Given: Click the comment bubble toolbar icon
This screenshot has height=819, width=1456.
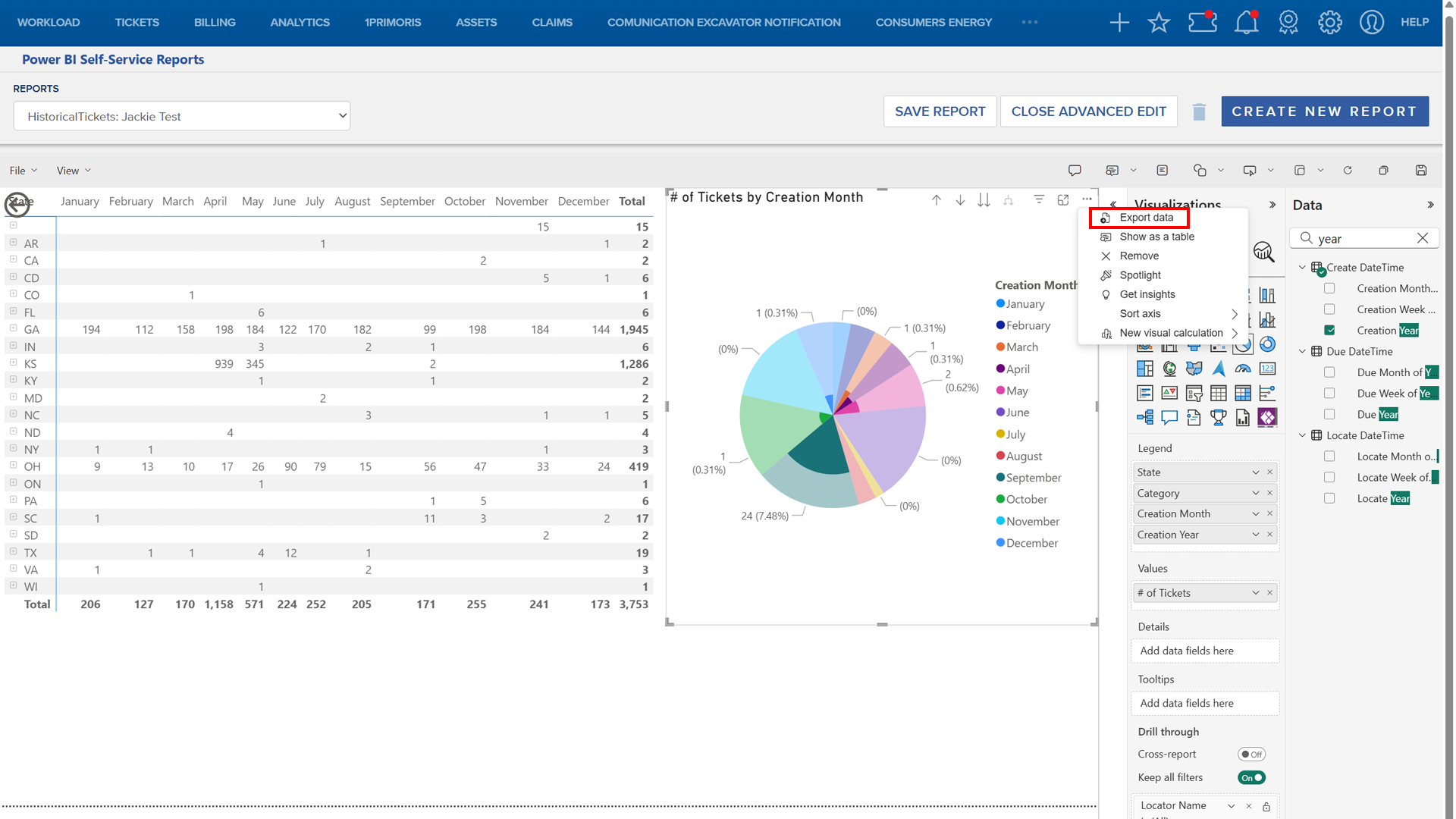Looking at the screenshot, I should coord(1075,171).
